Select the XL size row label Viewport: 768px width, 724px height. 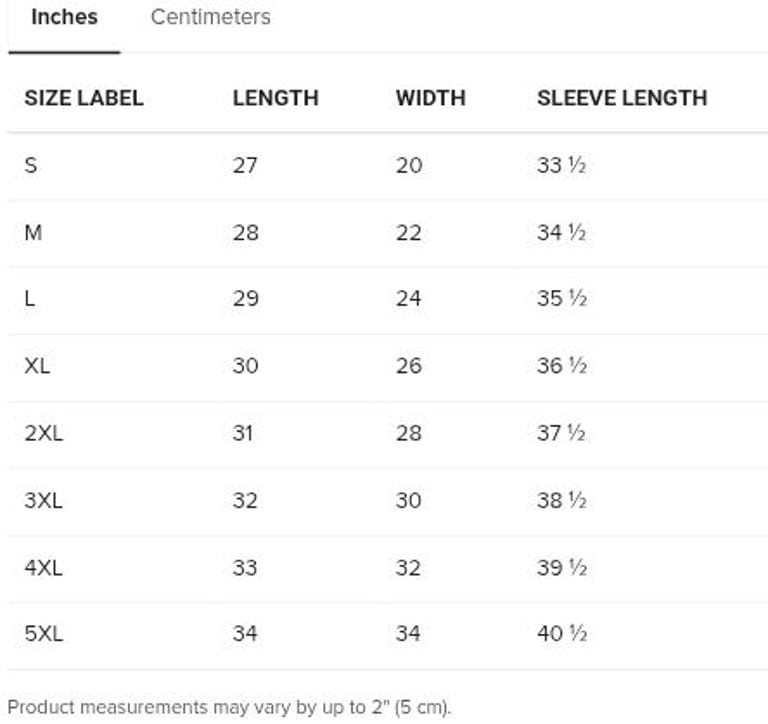37,366
